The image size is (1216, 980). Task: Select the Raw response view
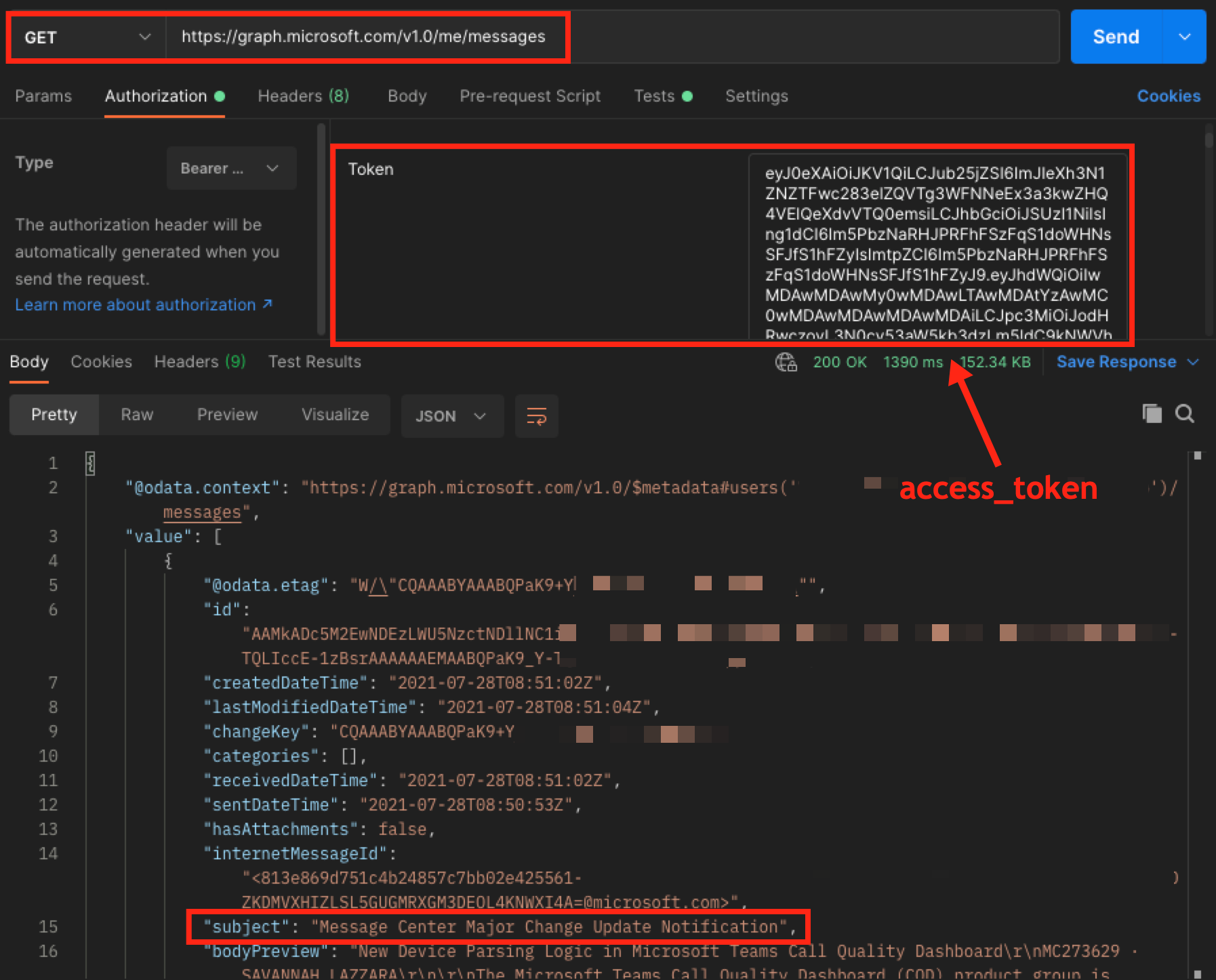tap(137, 415)
